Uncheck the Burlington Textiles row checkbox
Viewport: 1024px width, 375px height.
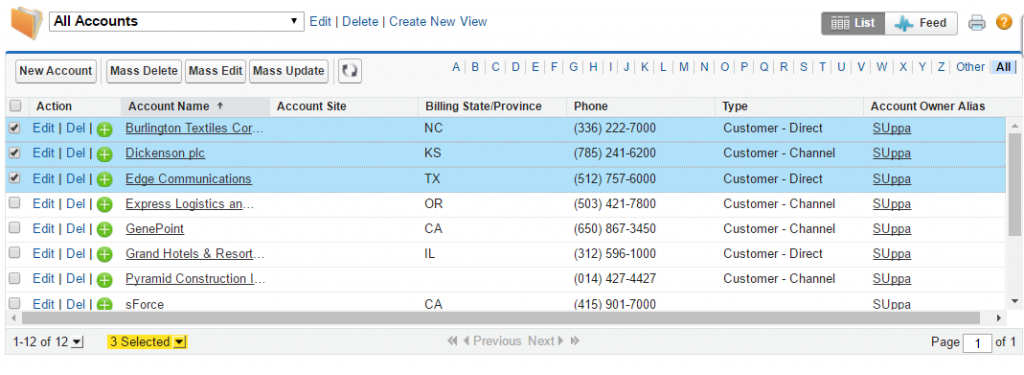pyautogui.click(x=14, y=128)
